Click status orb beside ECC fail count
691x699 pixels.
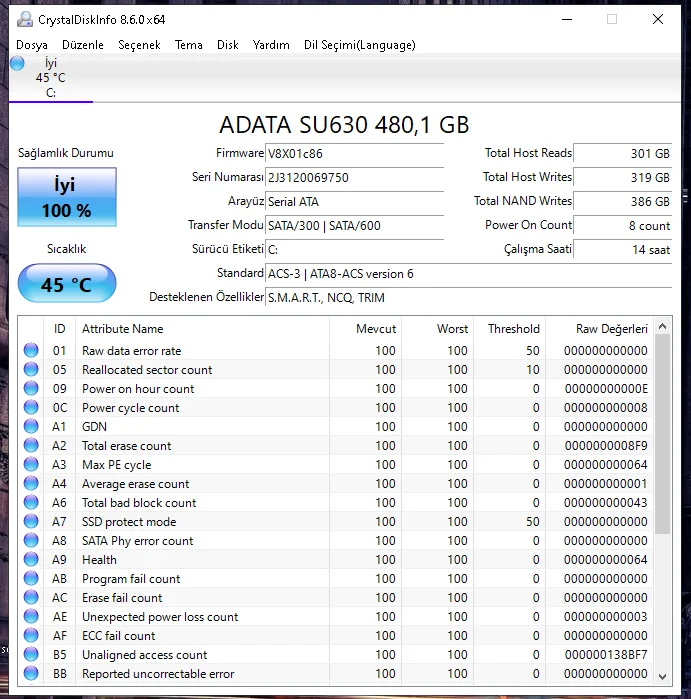pyautogui.click(x=31, y=636)
